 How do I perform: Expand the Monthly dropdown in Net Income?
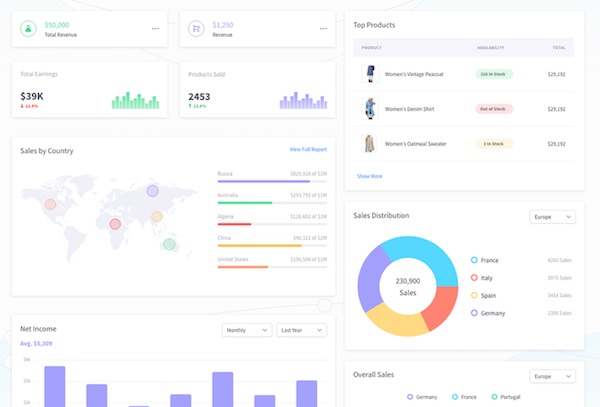[246, 330]
